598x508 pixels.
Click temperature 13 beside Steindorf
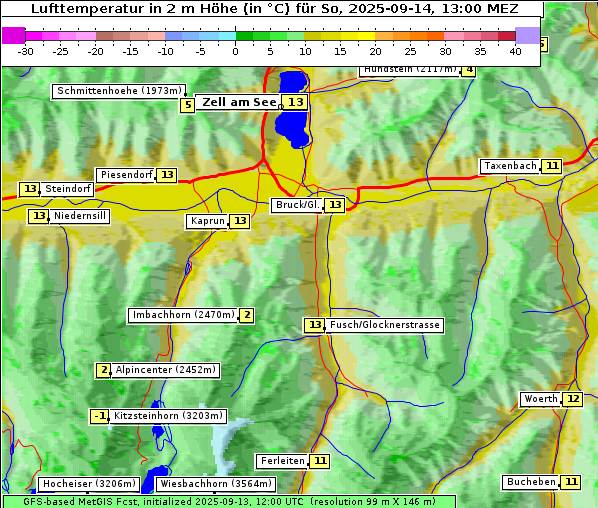[x=30, y=189]
